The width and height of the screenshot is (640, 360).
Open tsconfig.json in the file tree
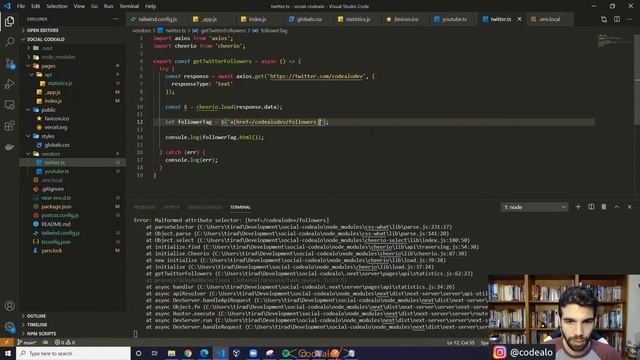[x=56, y=242]
